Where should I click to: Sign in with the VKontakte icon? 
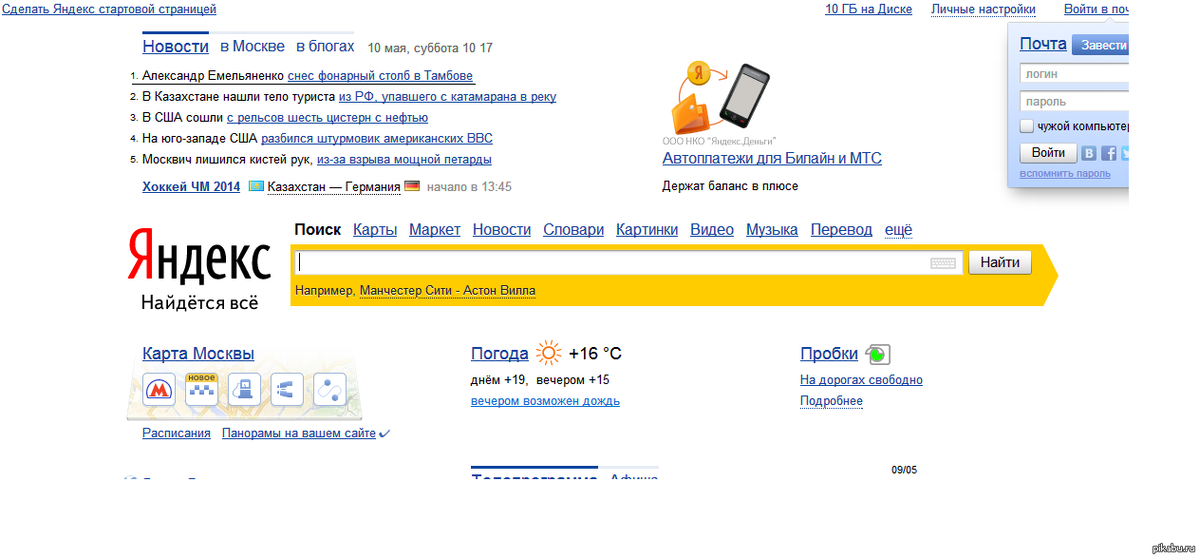pyautogui.click(x=1089, y=153)
